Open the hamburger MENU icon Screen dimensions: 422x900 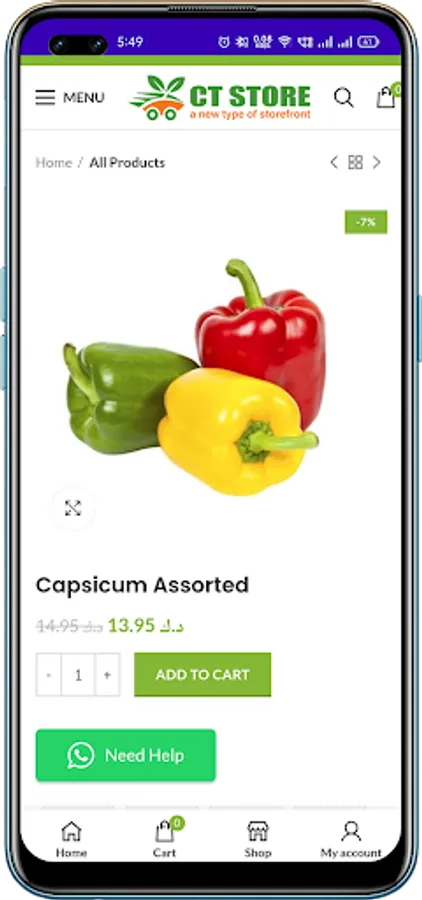click(x=45, y=98)
